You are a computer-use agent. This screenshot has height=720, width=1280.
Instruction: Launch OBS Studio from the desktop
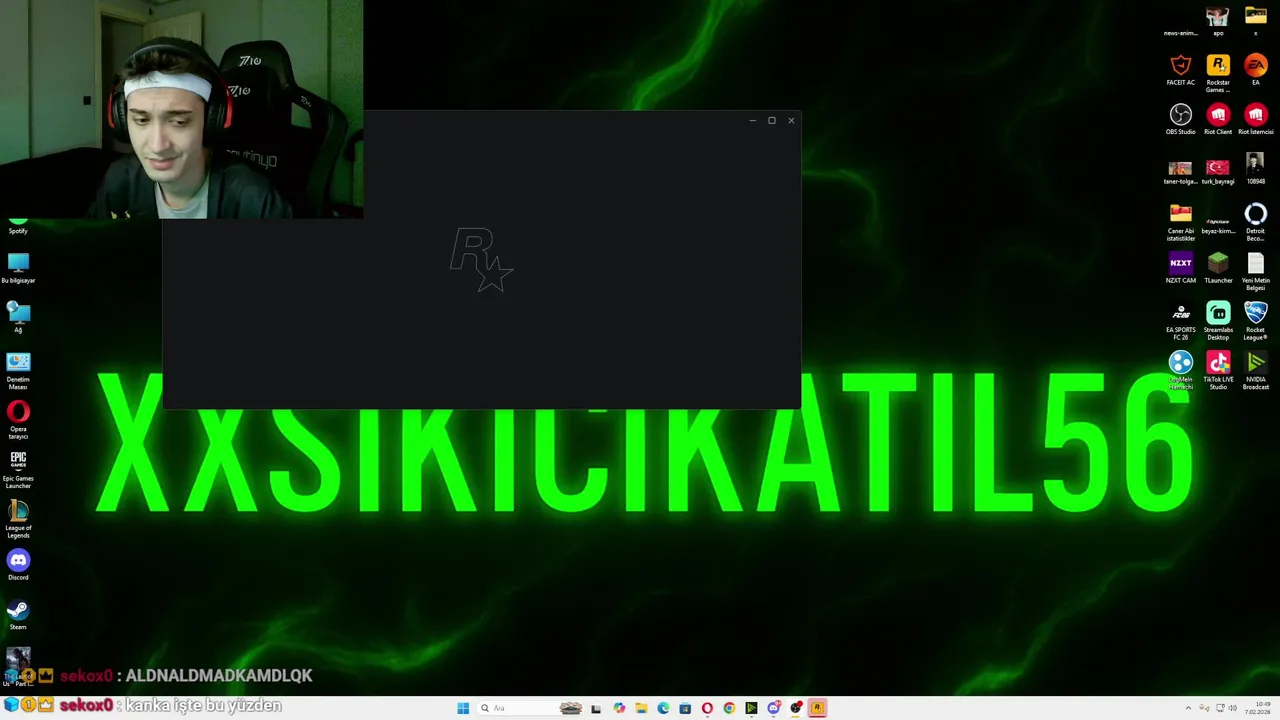point(1181,119)
